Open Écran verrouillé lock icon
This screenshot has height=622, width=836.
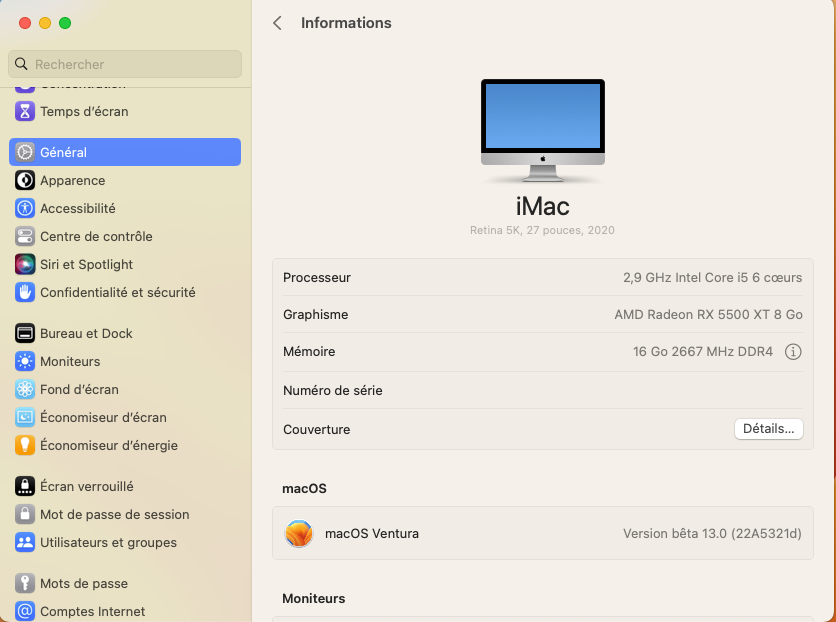[x=25, y=486]
